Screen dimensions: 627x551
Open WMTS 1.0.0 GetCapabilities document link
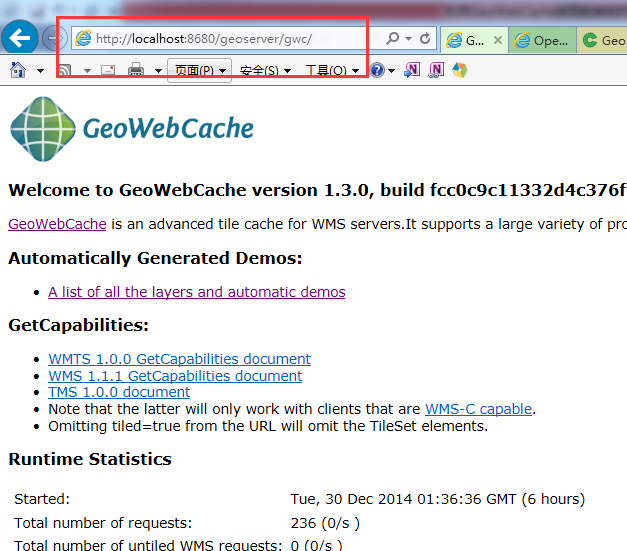[180, 359]
